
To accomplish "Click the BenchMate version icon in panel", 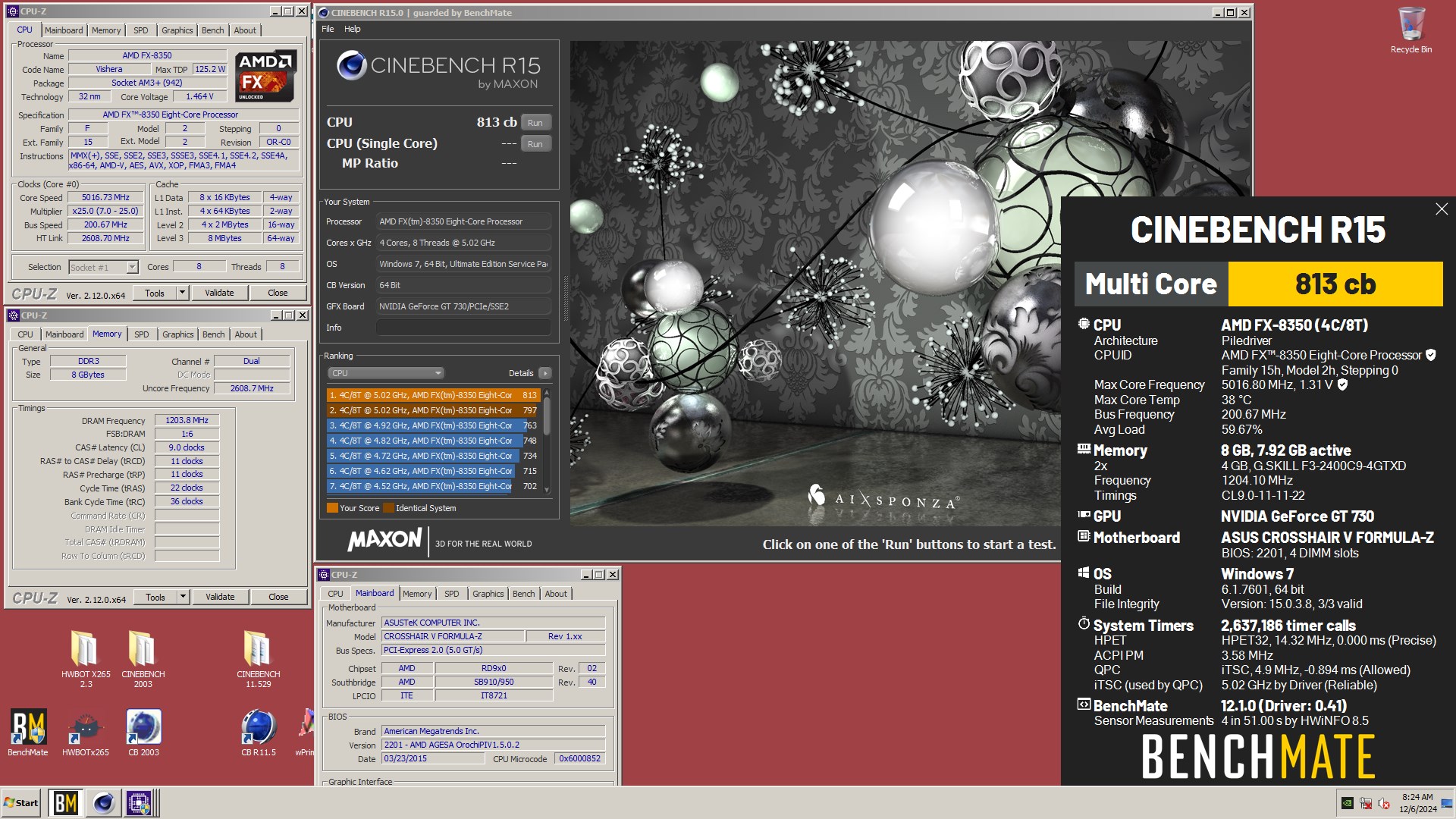I will [1084, 704].
